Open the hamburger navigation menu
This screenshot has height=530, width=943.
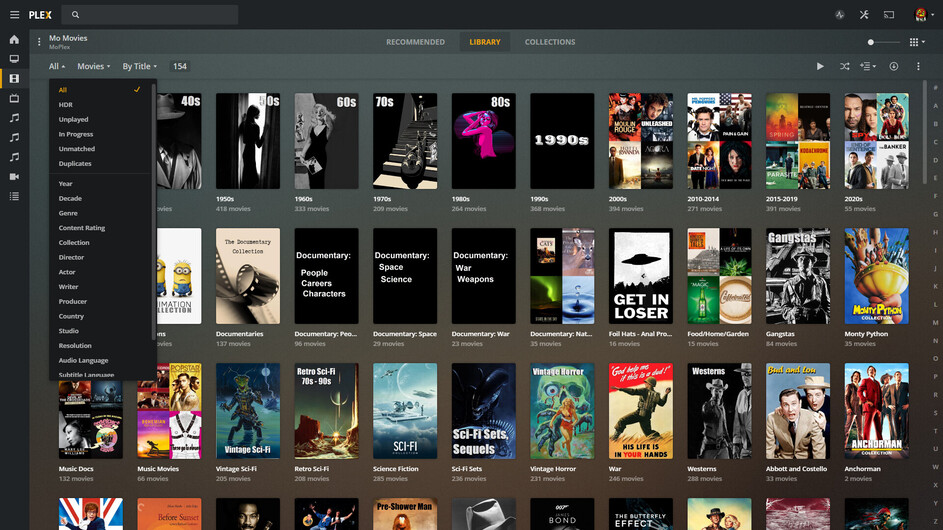click(x=14, y=14)
